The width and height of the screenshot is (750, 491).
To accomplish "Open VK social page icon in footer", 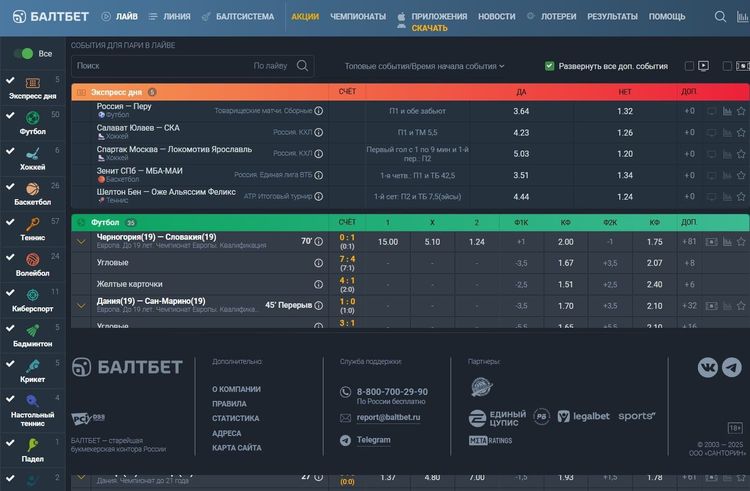I will coord(708,367).
